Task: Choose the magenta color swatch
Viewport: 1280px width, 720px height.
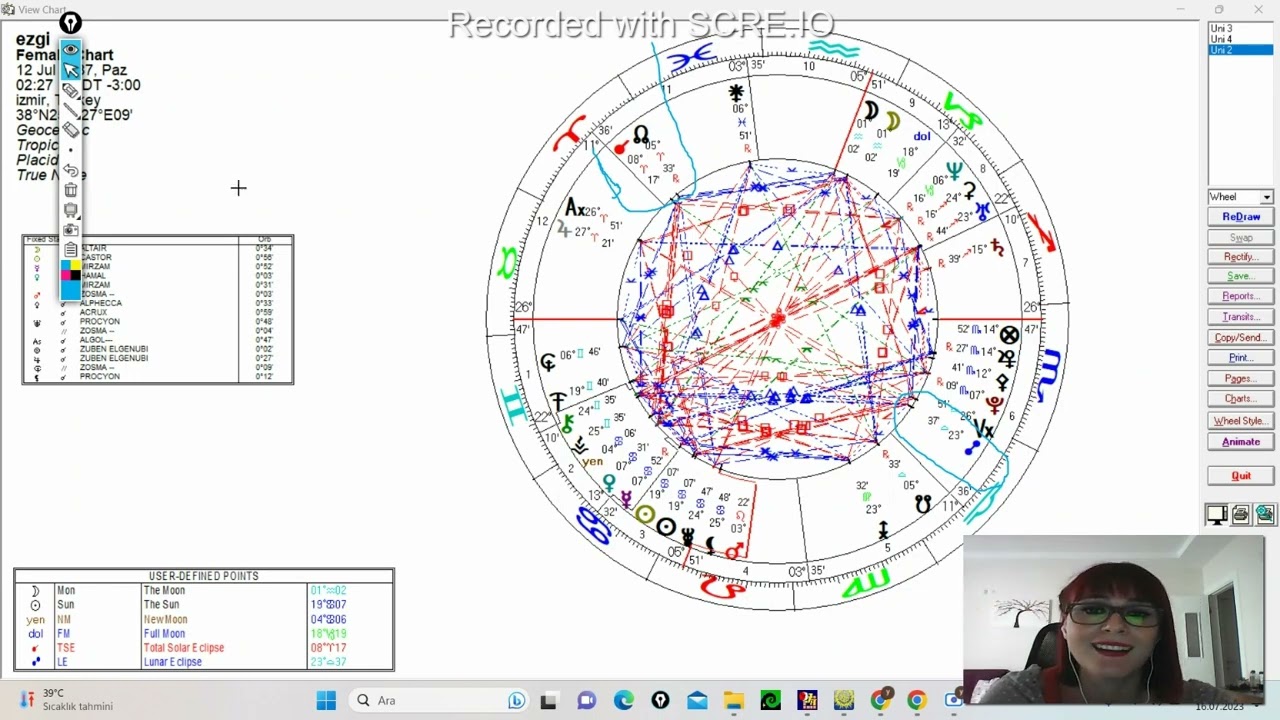Action: tap(66, 275)
